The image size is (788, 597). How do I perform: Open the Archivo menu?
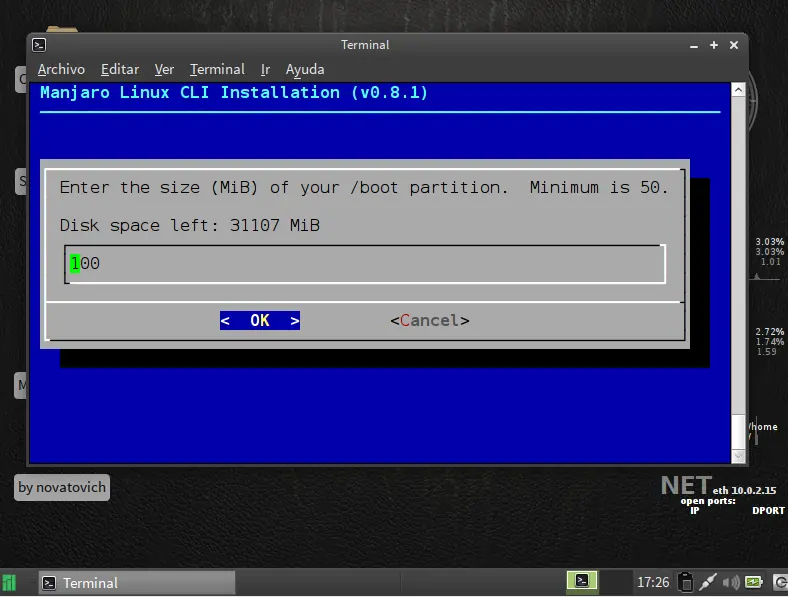point(61,69)
